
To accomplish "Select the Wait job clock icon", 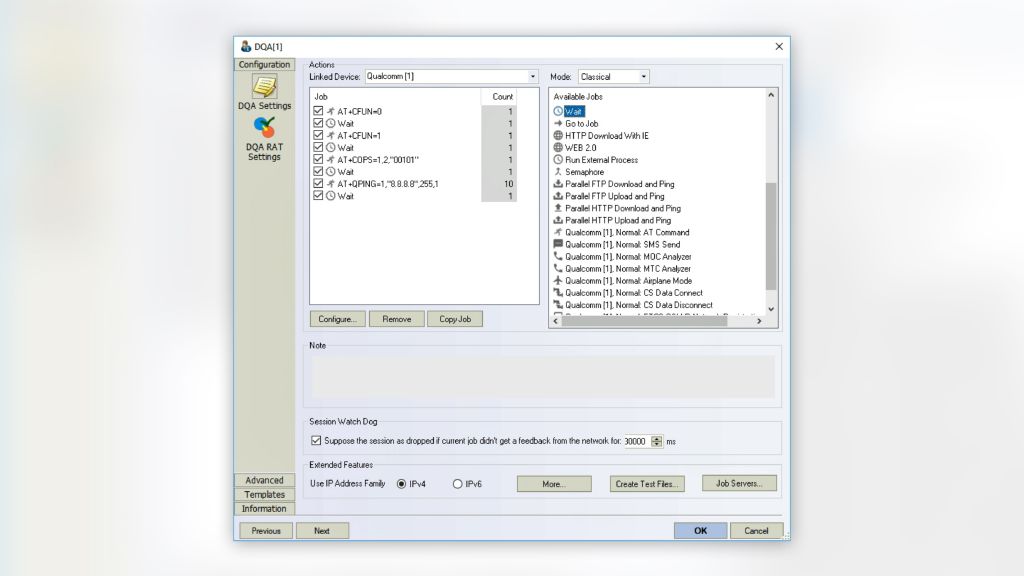I will 558,111.
